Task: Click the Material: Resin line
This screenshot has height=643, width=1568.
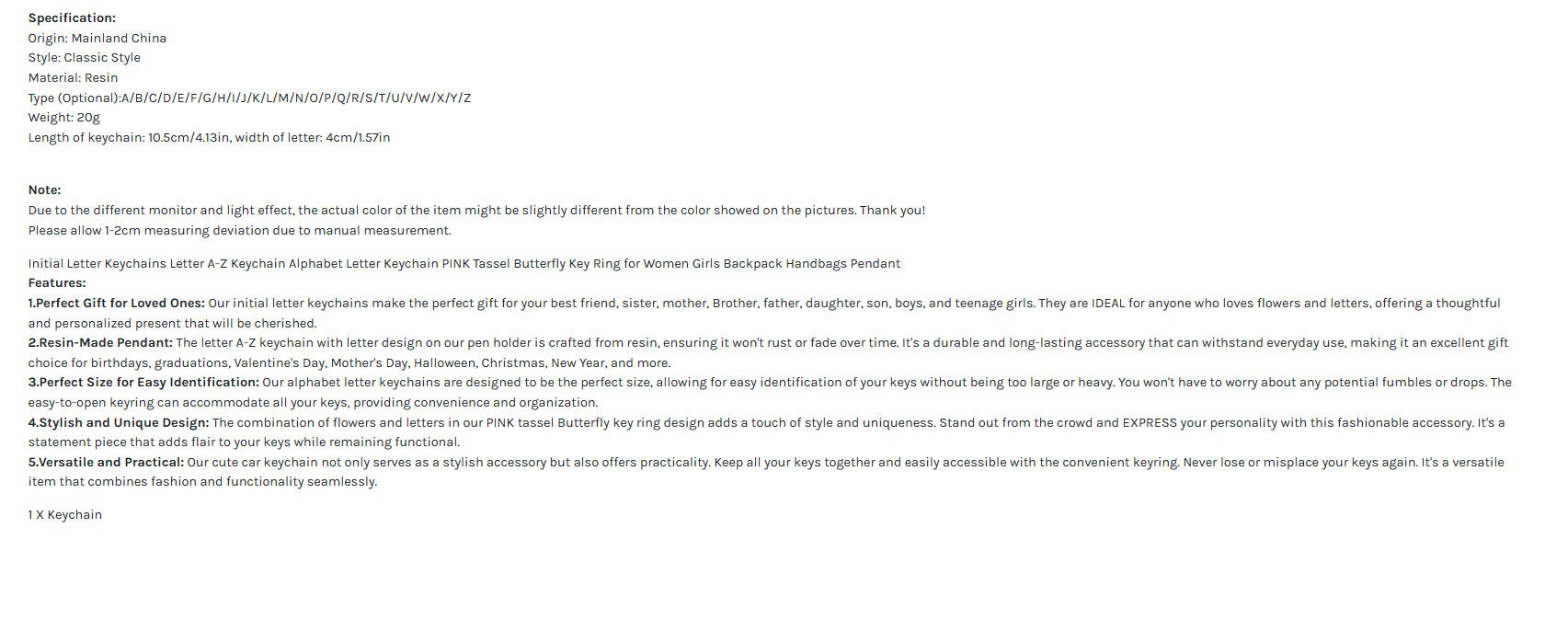Action: 73,78
